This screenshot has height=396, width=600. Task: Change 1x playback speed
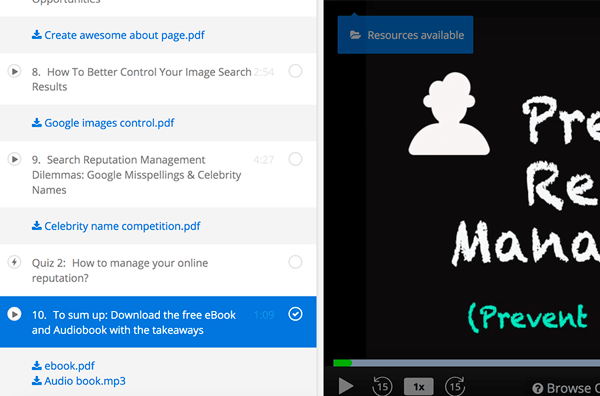(419, 387)
